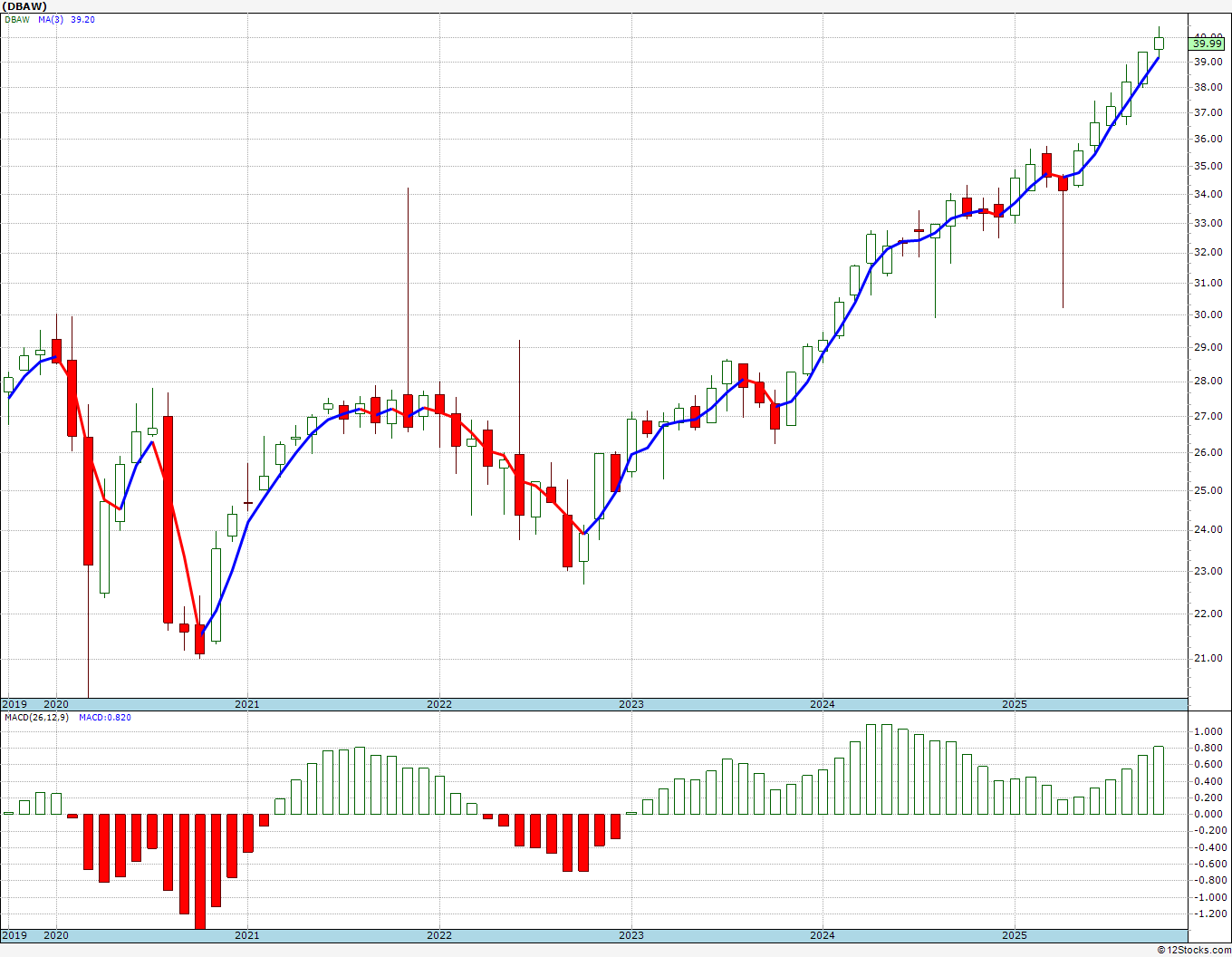Click the 30.00 price axis label

point(1208,314)
